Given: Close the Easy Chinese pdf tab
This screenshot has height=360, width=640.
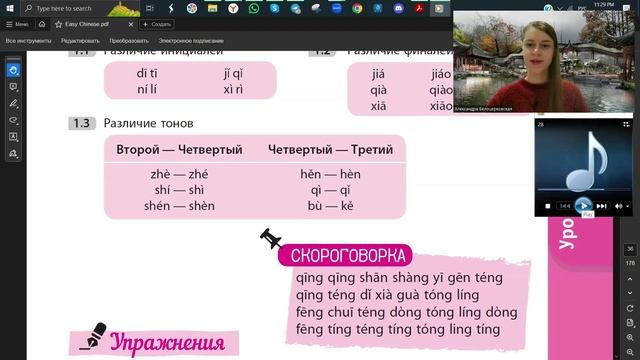Looking at the screenshot, I should click(131, 24).
